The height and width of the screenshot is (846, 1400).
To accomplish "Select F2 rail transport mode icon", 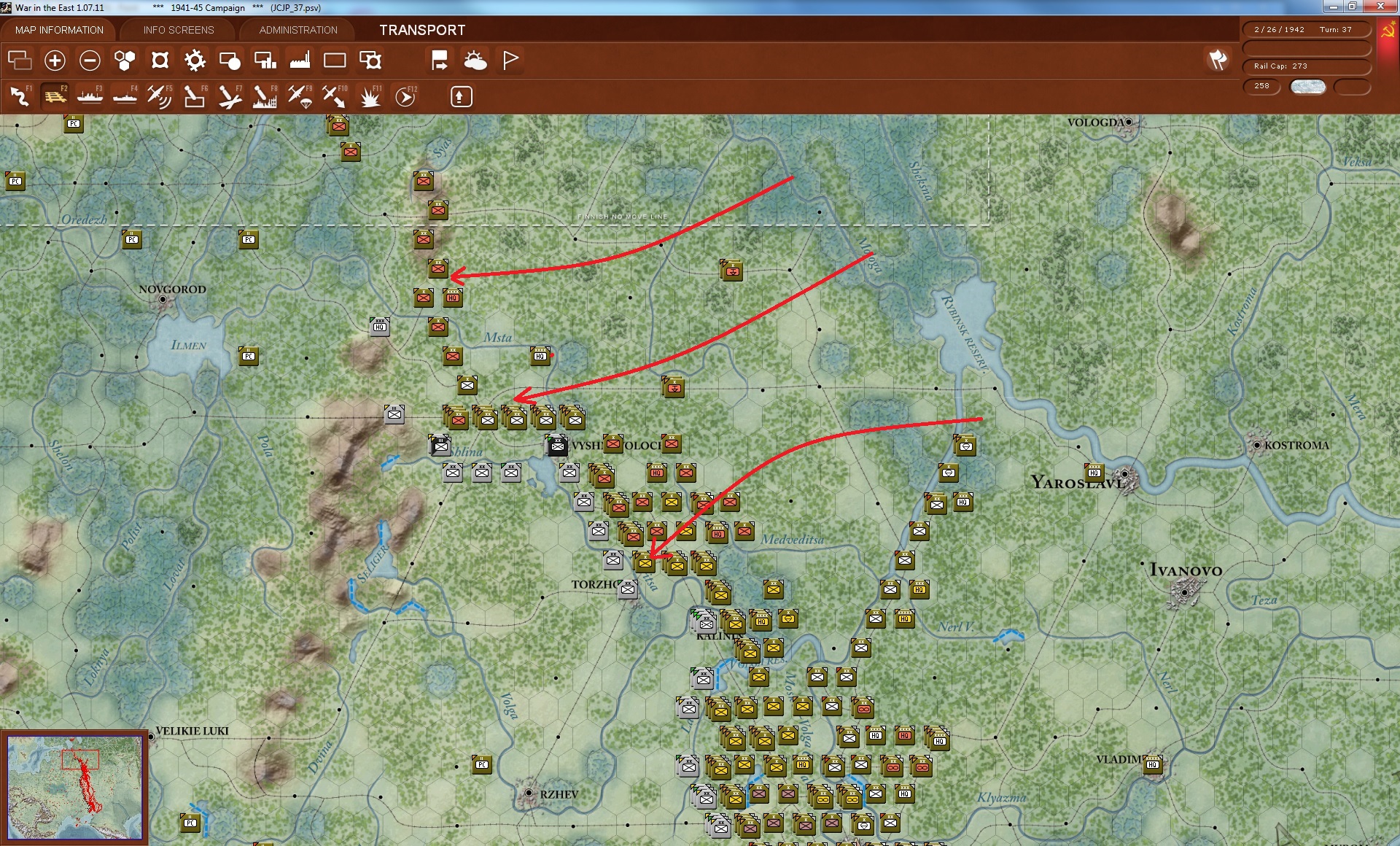I will (55, 96).
